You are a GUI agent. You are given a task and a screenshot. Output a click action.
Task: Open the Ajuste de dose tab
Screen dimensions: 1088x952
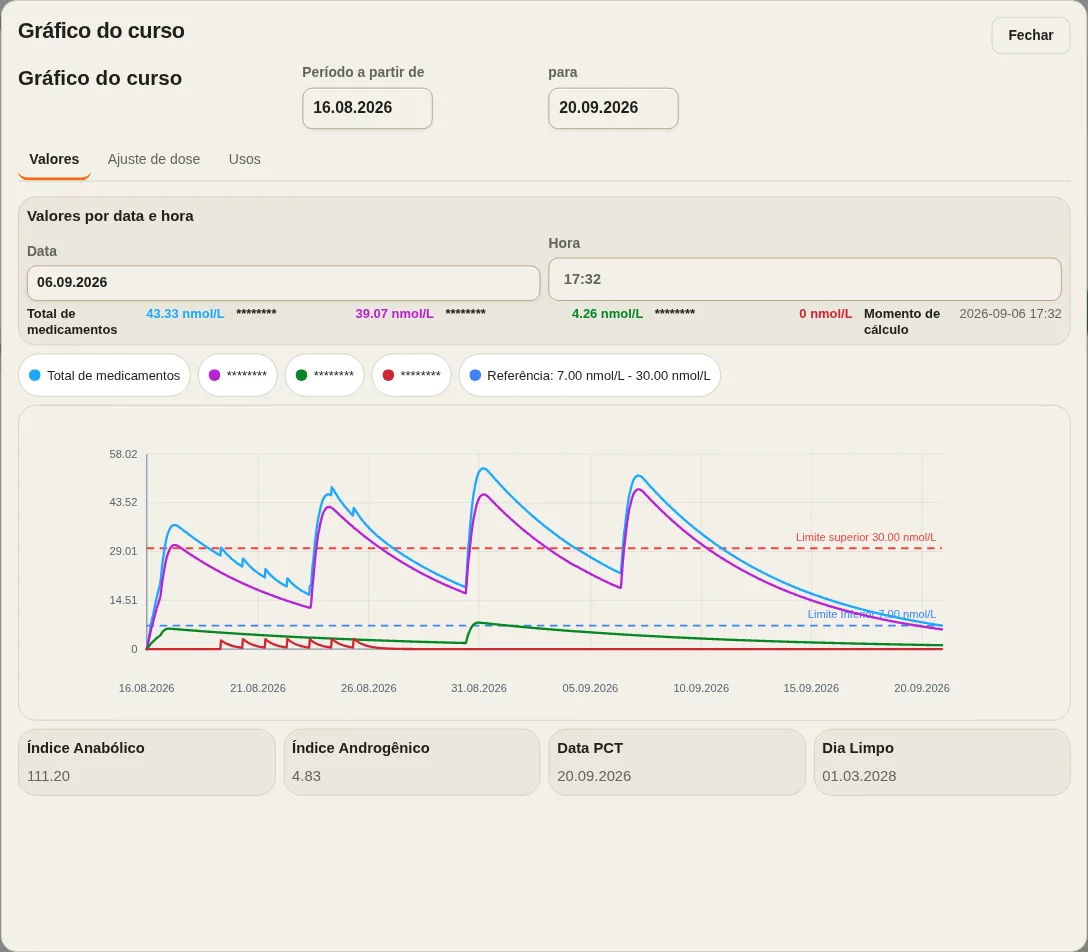[153, 160]
